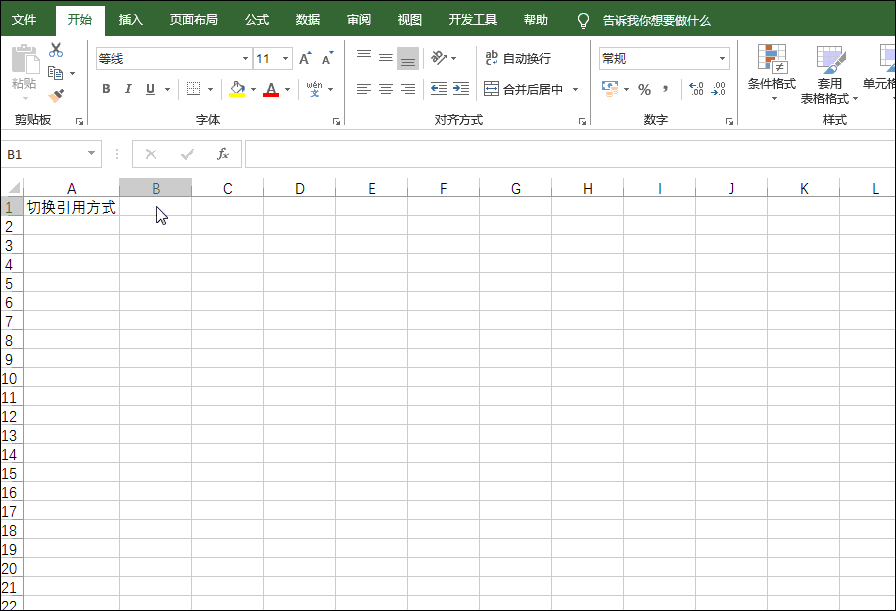Click the Copy icon
The width and height of the screenshot is (896, 611).
pos(57,72)
